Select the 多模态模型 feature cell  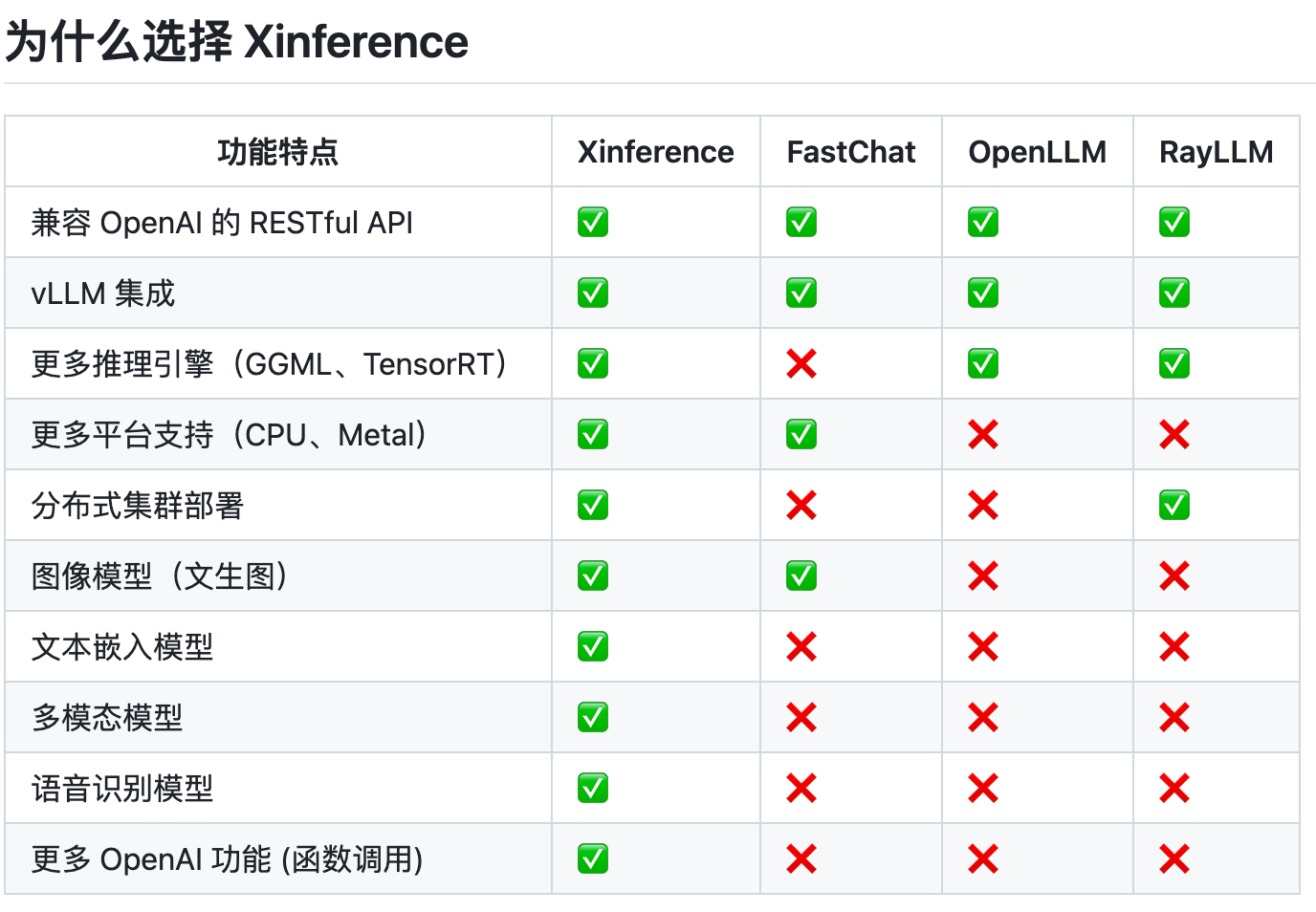point(278,717)
